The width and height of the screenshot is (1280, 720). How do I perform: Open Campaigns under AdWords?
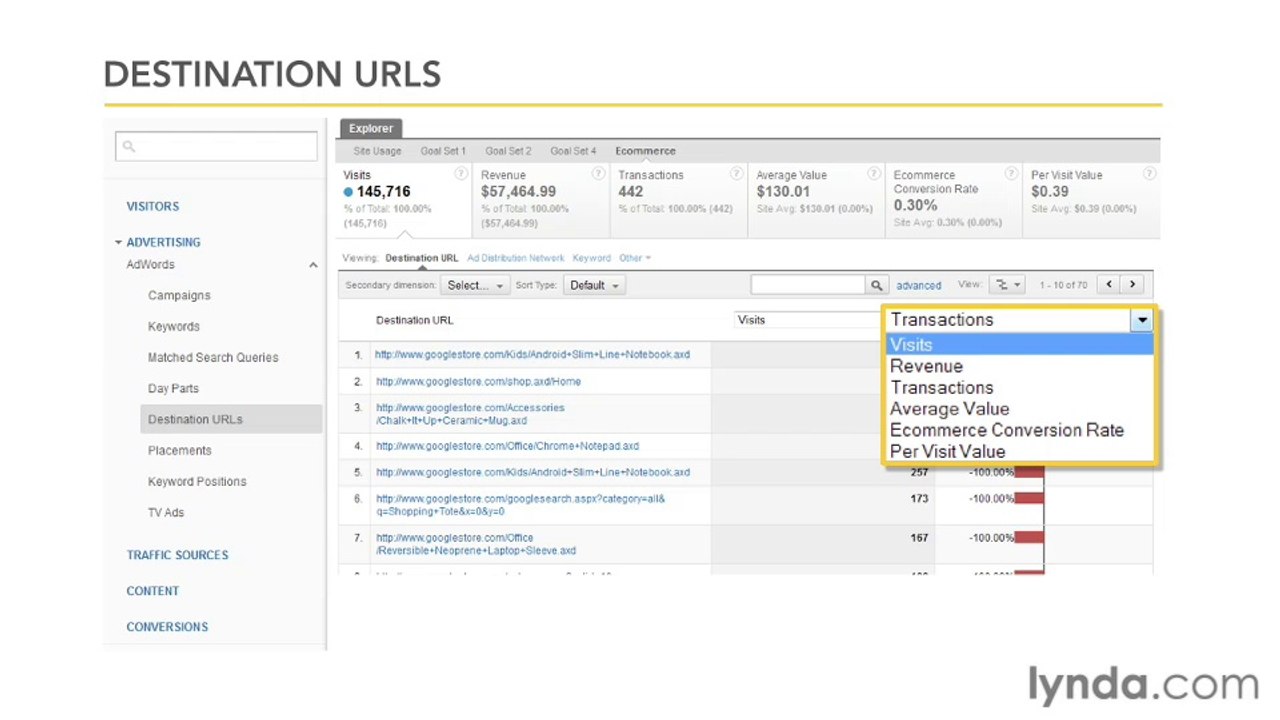(x=179, y=296)
